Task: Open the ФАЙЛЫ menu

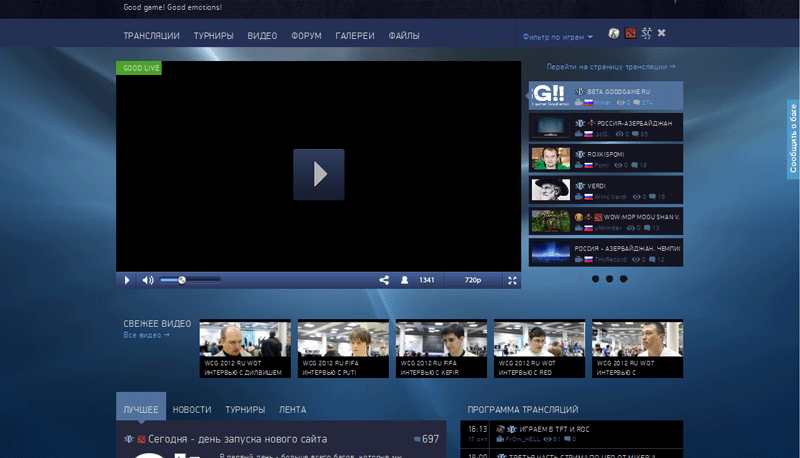Action: [404, 36]
